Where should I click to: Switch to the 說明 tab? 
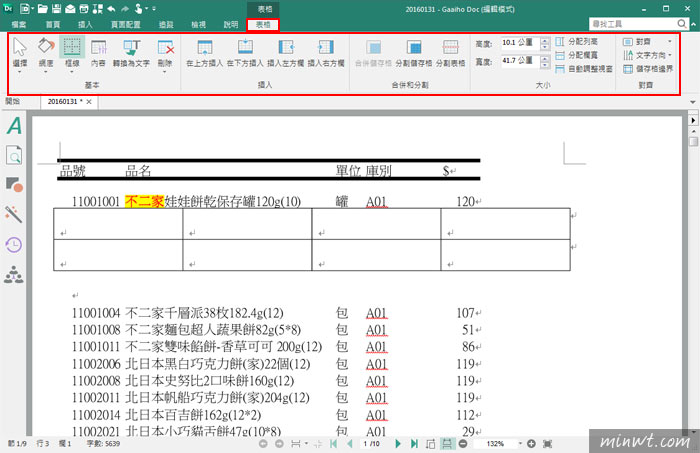click(231, 25)
